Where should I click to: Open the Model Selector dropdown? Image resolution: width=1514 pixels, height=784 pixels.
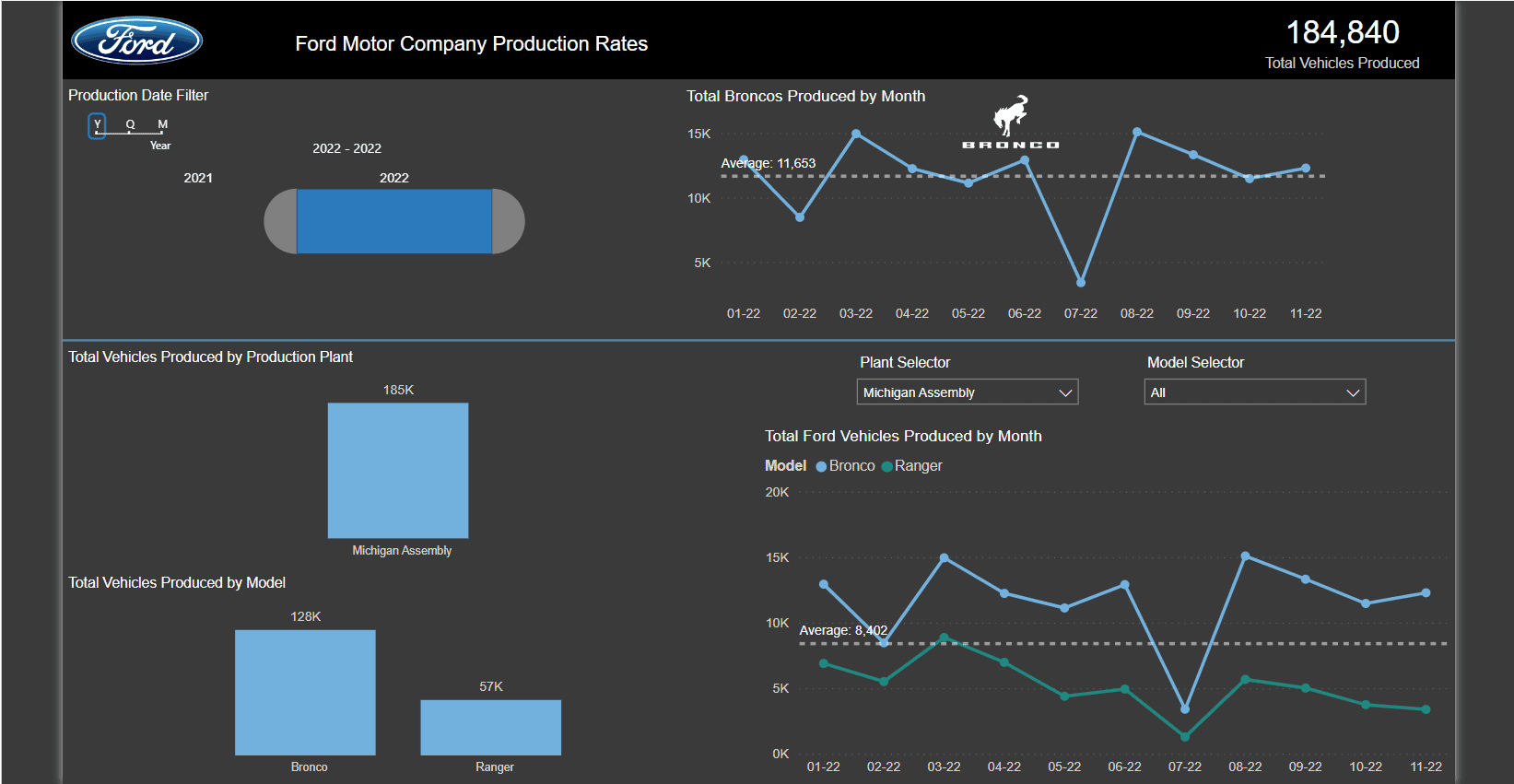pos(1255,392)
